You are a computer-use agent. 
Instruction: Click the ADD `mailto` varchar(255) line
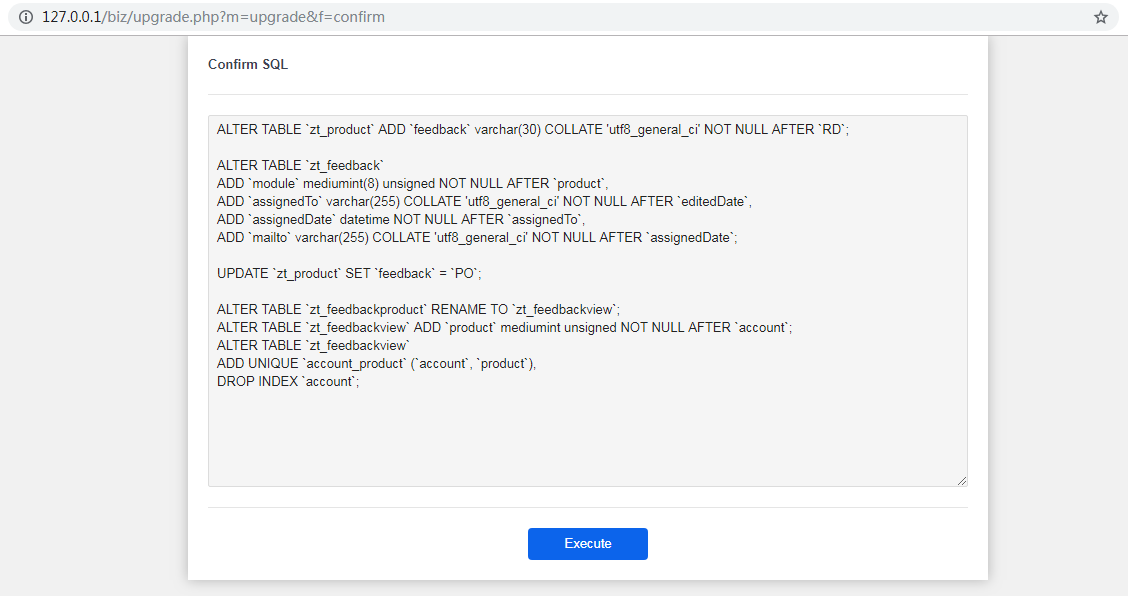(x=477, y=238)
